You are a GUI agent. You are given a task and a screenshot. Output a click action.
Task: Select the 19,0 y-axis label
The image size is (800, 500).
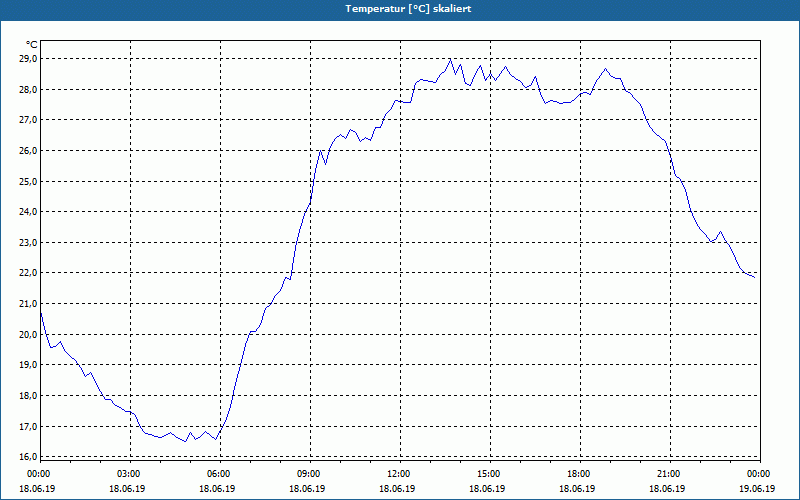[x=29, y=365]
